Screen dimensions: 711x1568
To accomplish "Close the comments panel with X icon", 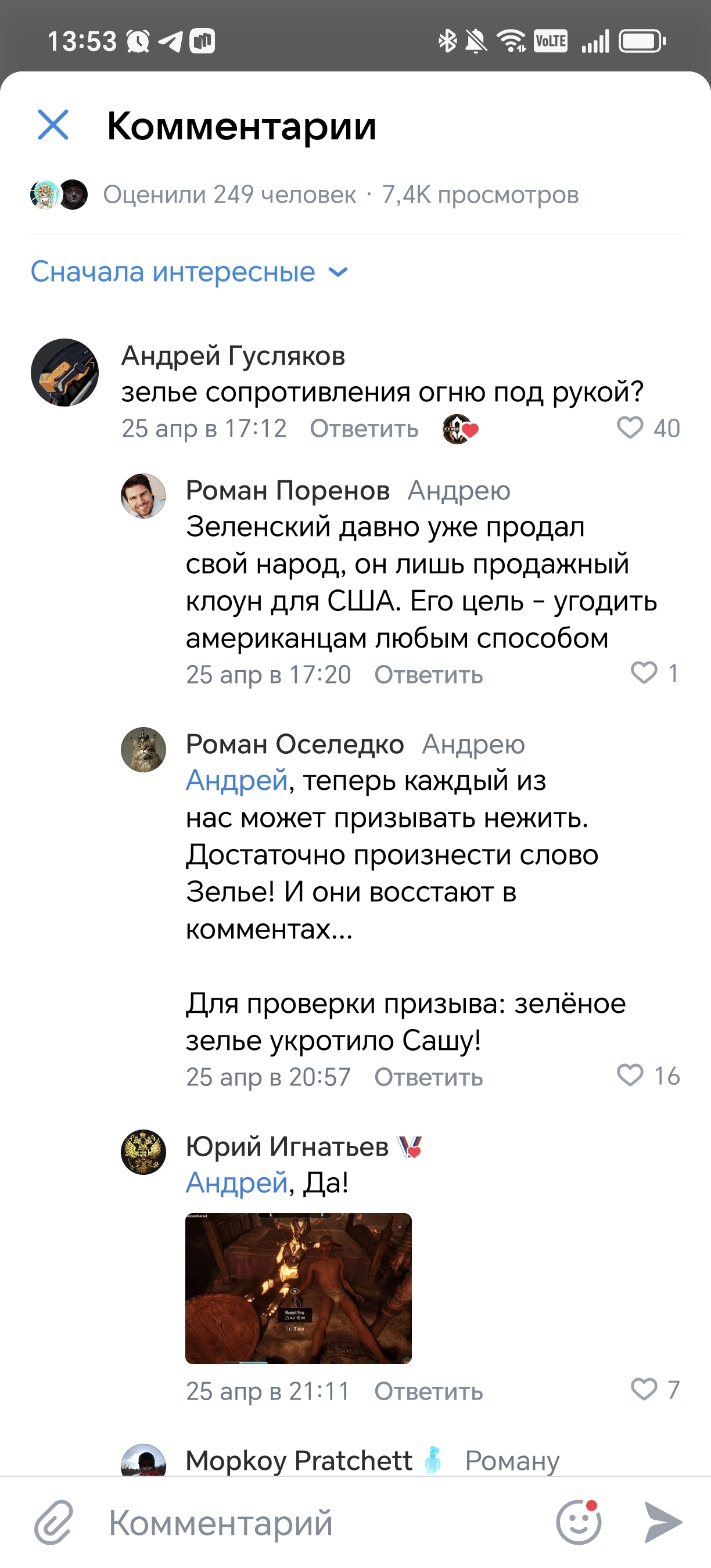I will click(53, 125).
